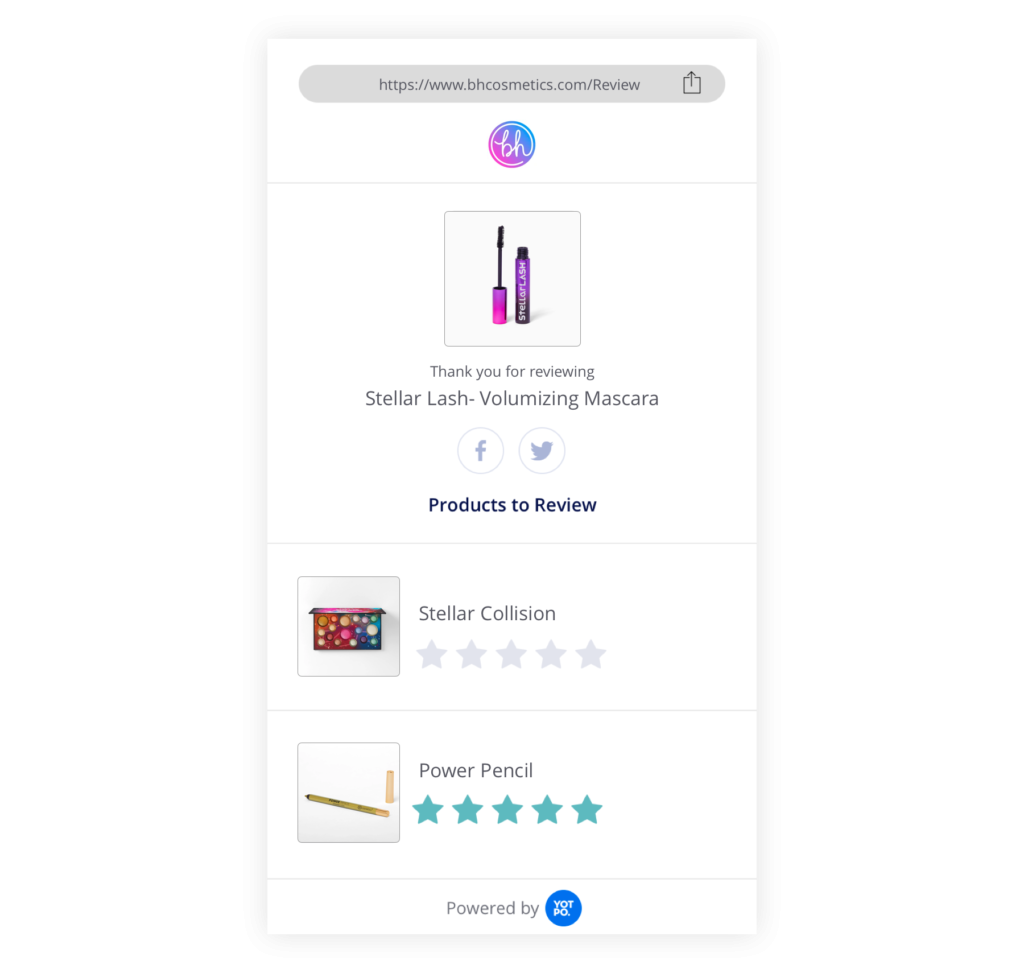Set Power Pencil rating to two stars
The height and width of the screenshot is (973, 1024).
tap(468, 810)
